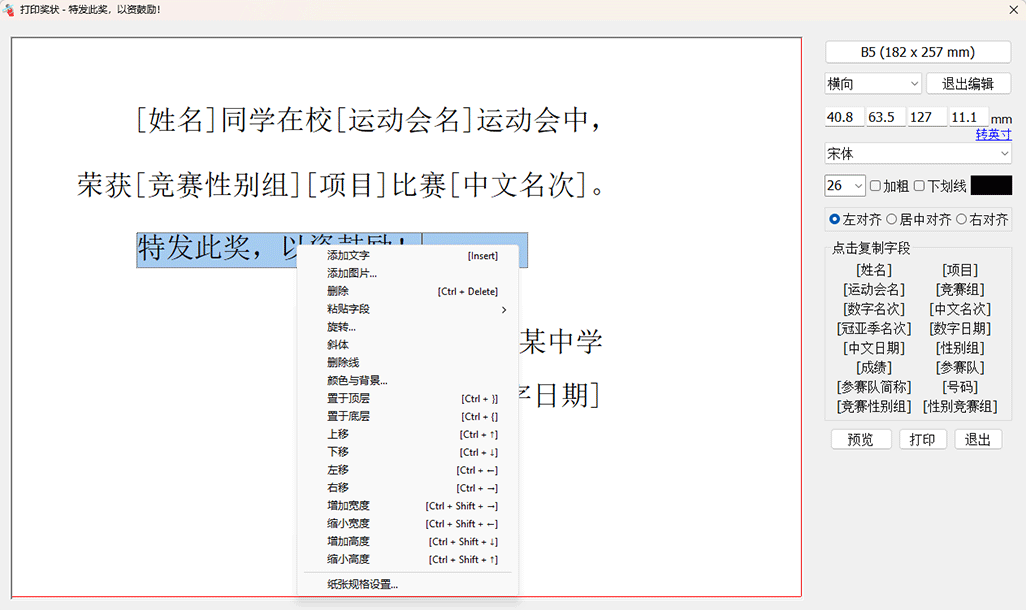The image size is (1026, 610).
Task: Click the 预览 preview button
Action: [860, 440]
